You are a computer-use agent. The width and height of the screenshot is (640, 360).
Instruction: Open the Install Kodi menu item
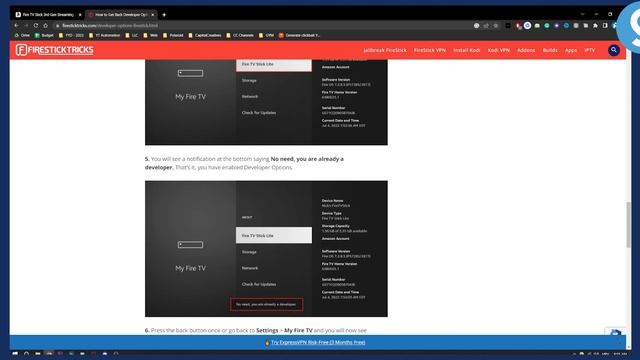click(467, 50)
